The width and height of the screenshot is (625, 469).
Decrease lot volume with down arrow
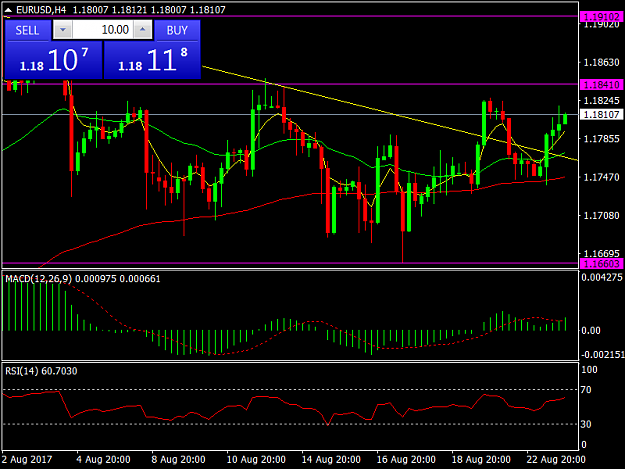[63, 30]
